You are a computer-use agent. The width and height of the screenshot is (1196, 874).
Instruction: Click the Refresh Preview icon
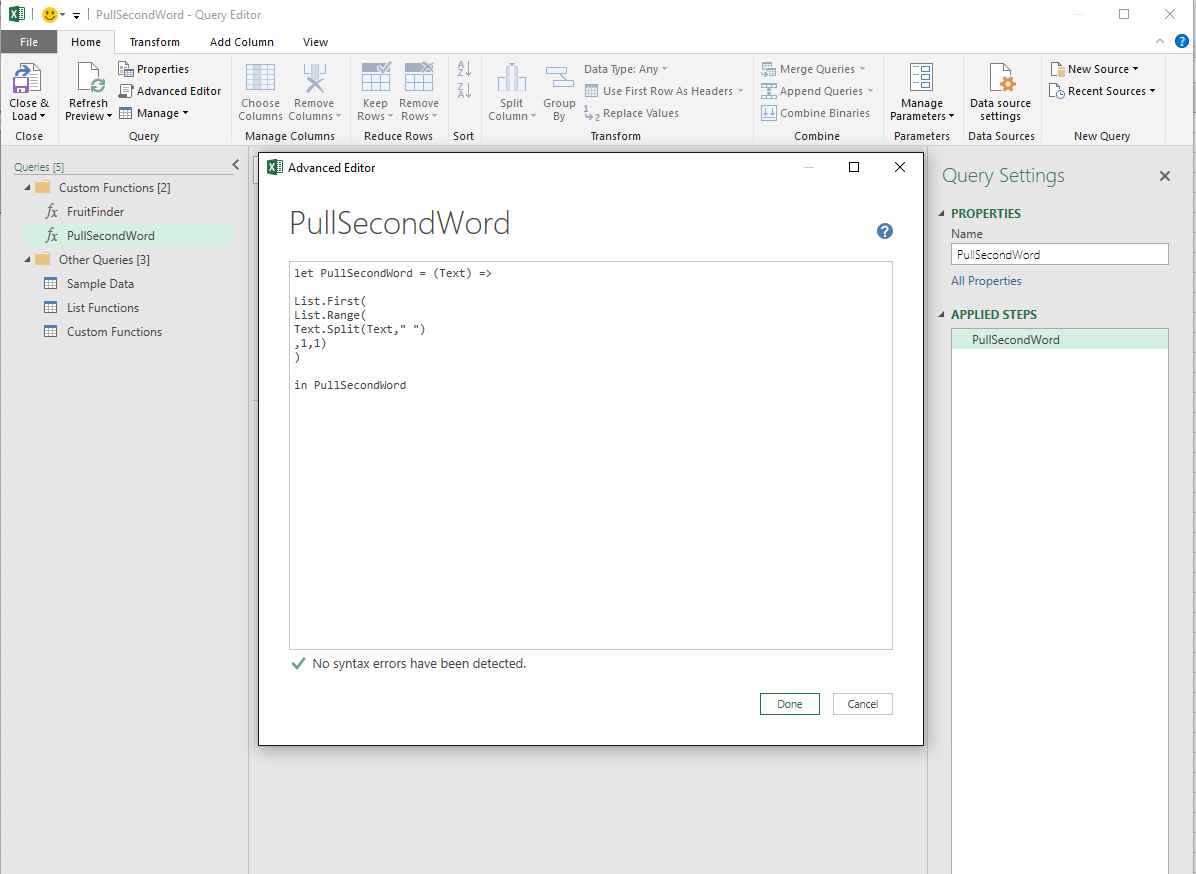pyautogui.click(x=89, y=79)
